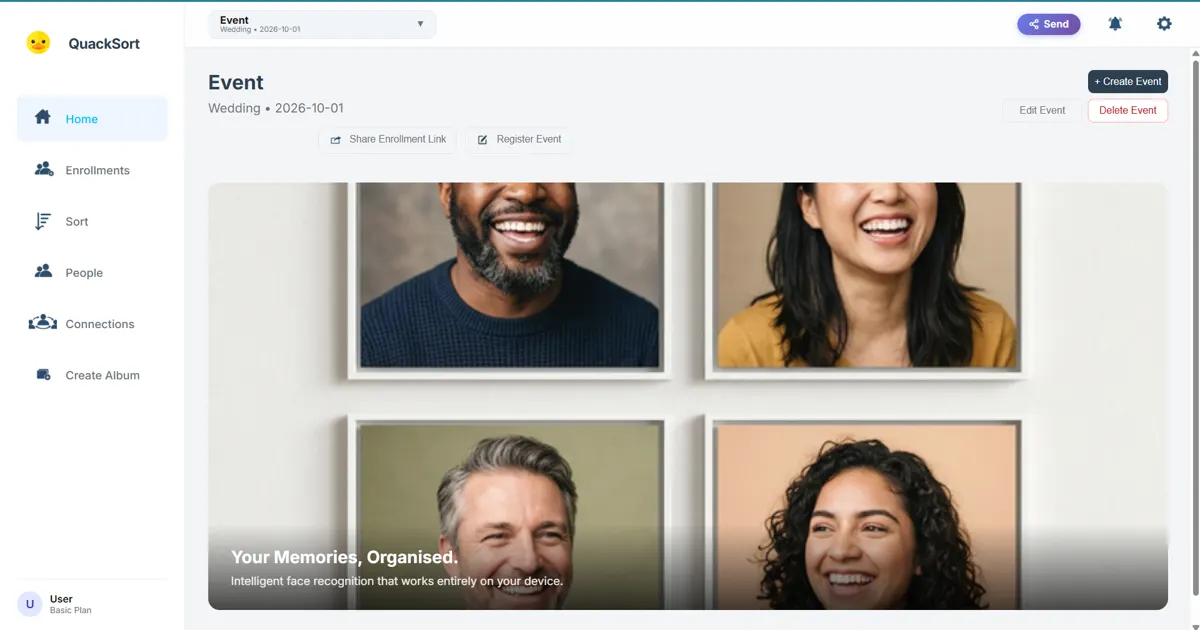Viewport: 1200px width, 630px height.
Task: Open settings gear icon
Action: [1164, 24]
